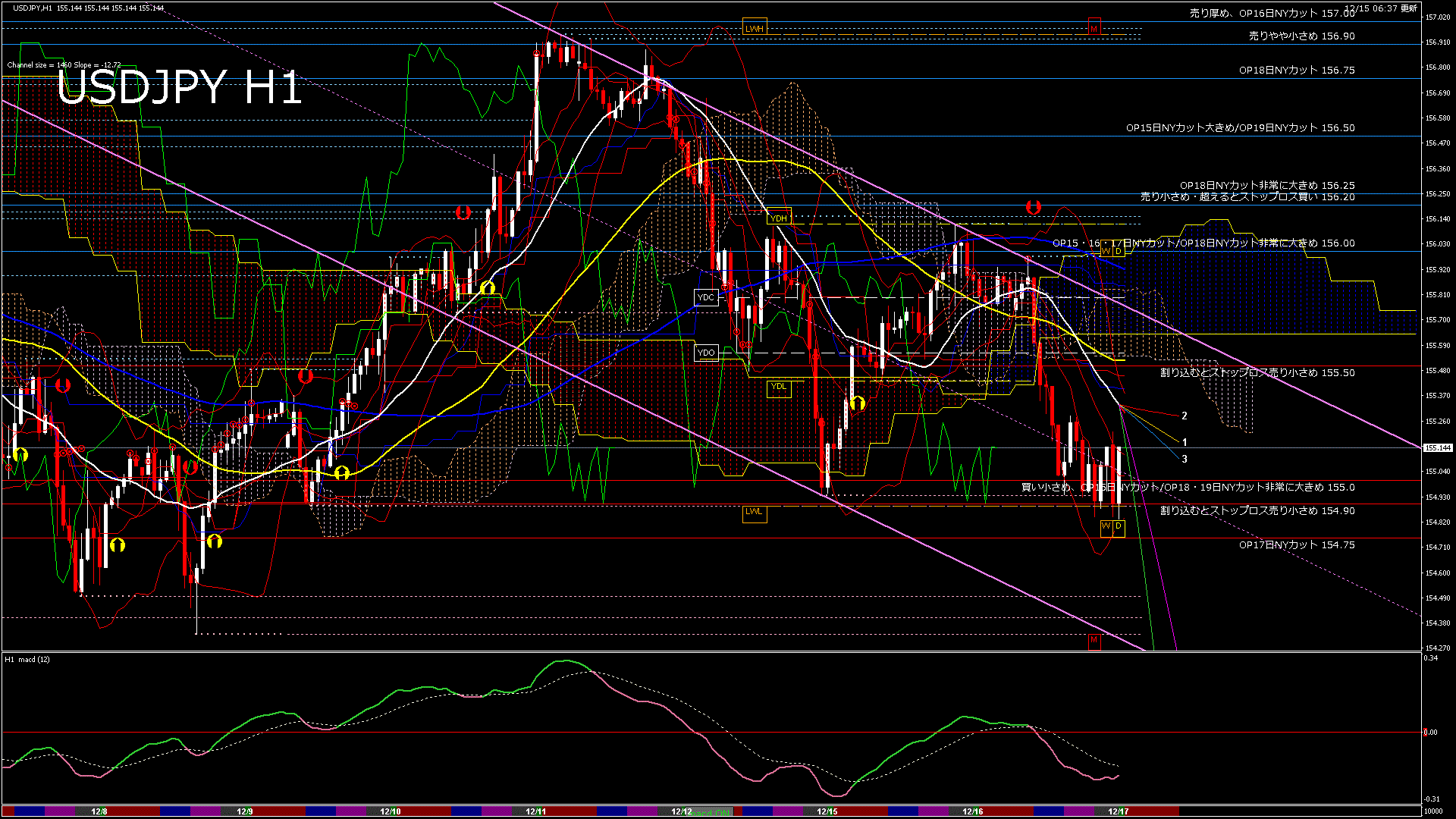Click the 売りやや小さめ 156.90 order label
The height and width of the screenshot is (819, 1456).
click(1301, 36)
